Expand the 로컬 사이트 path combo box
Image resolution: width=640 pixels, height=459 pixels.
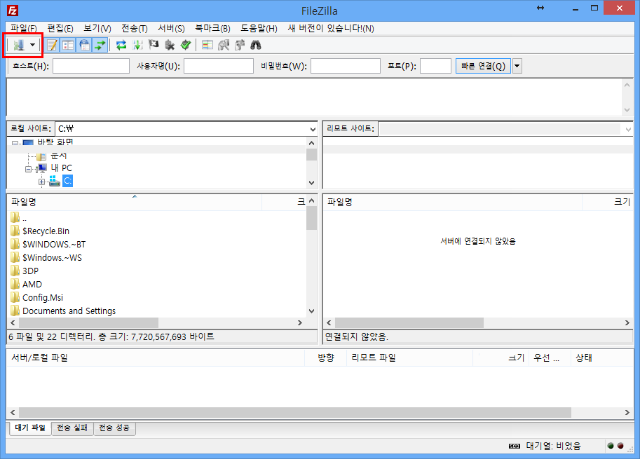(x=313, y=129)
